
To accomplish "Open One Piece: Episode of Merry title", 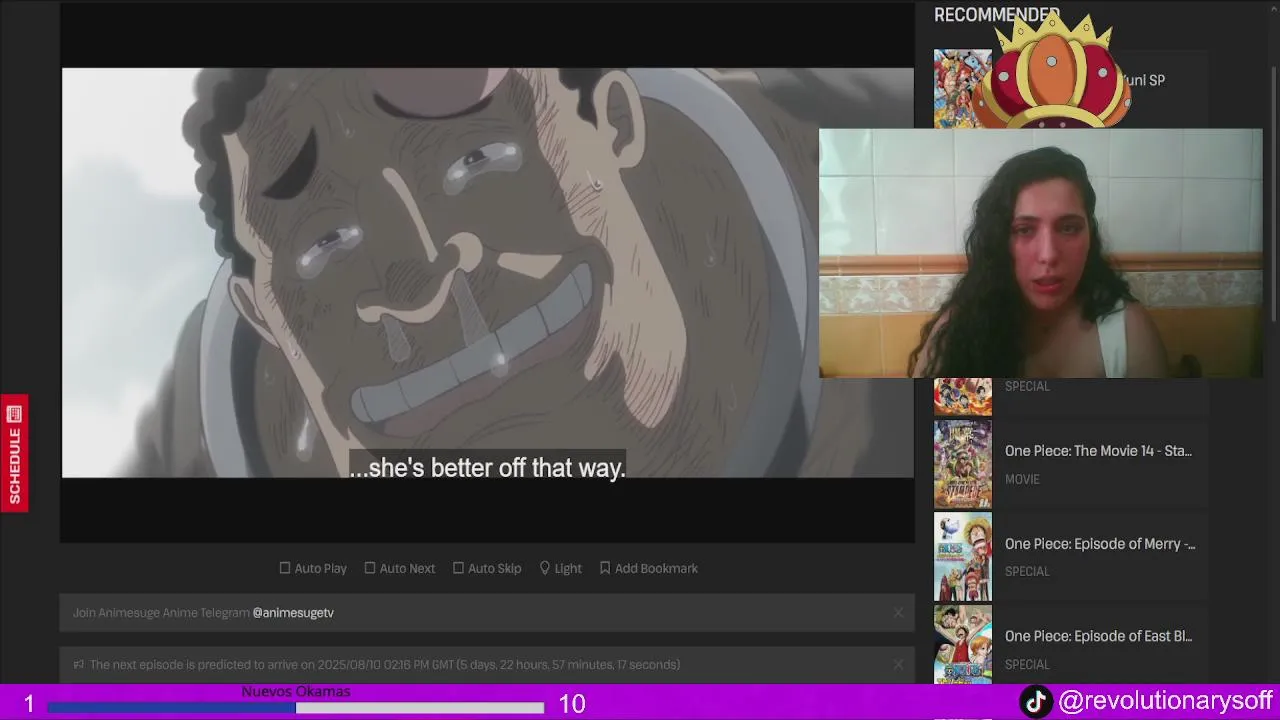I will (1100, 544).
